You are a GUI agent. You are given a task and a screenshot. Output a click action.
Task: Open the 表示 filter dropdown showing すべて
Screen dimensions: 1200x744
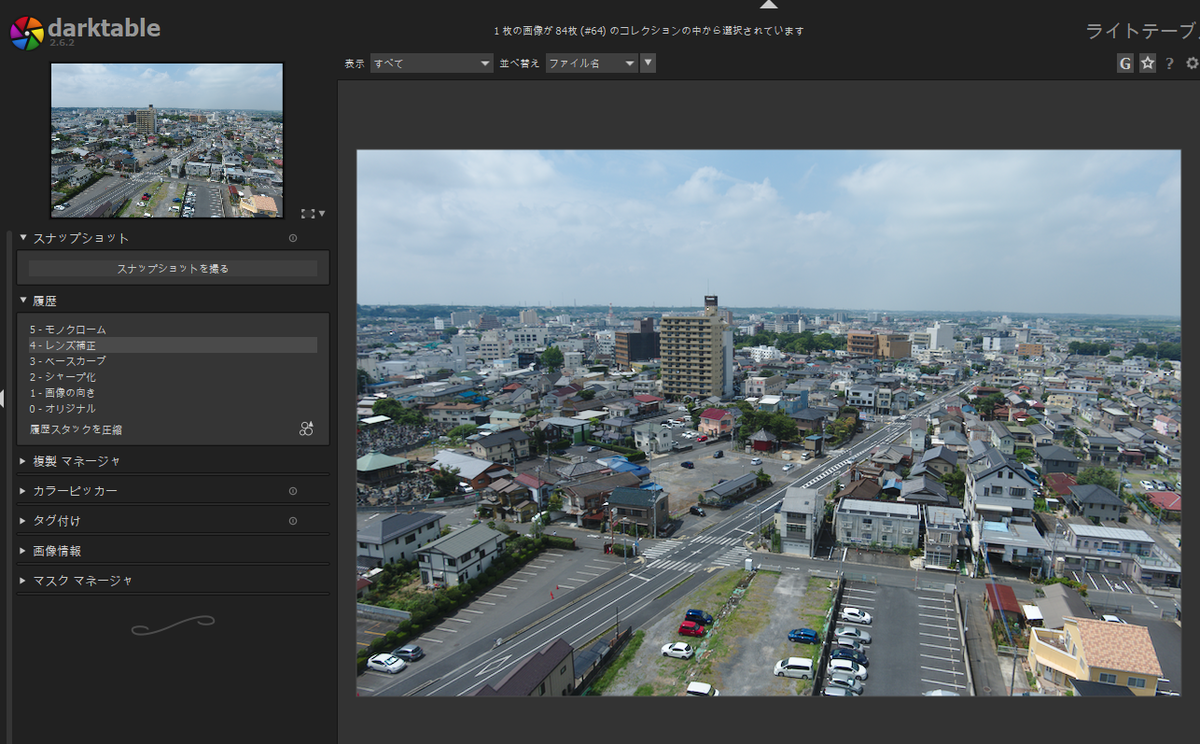[x=432, y=63]
